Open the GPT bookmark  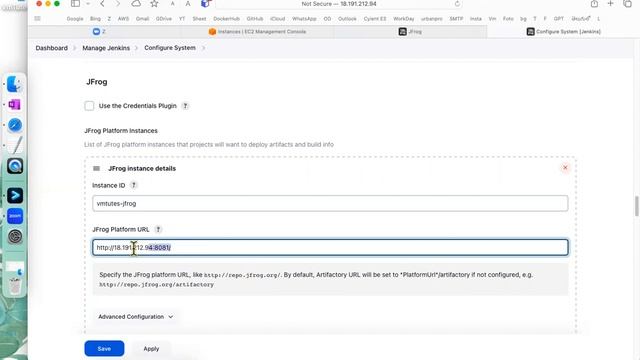(559, 19)
